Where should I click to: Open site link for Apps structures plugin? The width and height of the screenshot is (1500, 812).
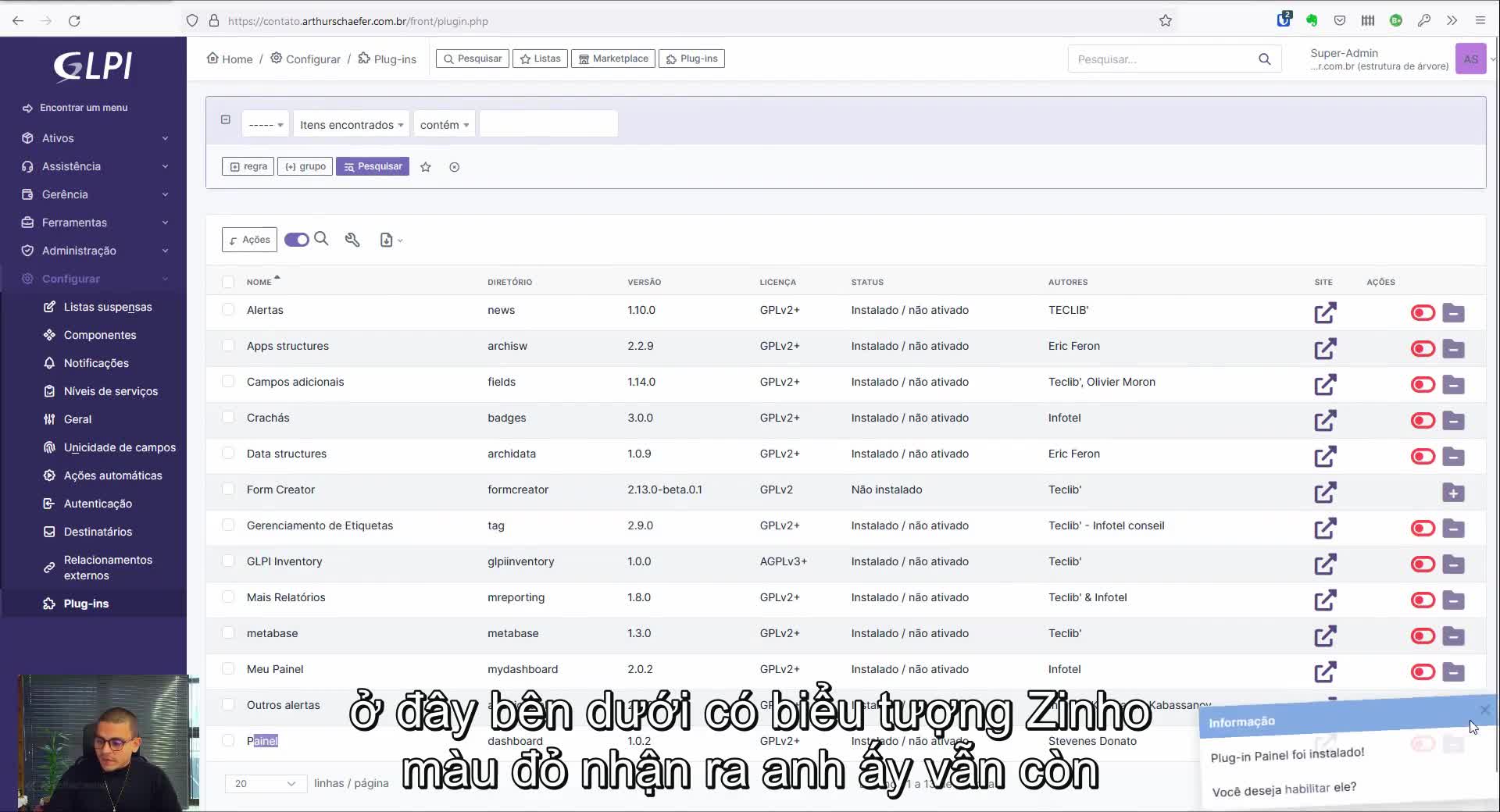tap(1325, 348)
